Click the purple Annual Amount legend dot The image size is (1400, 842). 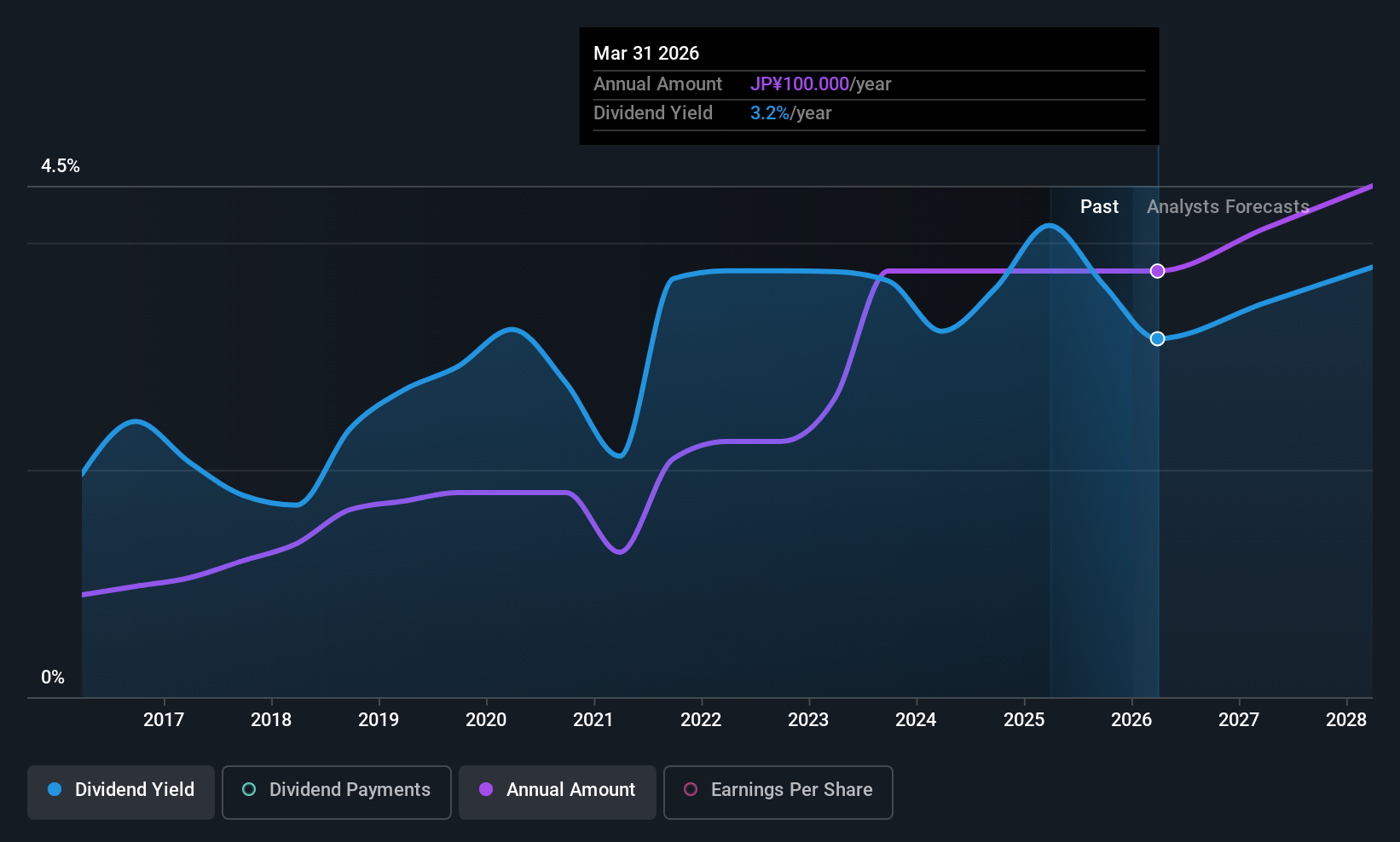(x=486, y=789)
